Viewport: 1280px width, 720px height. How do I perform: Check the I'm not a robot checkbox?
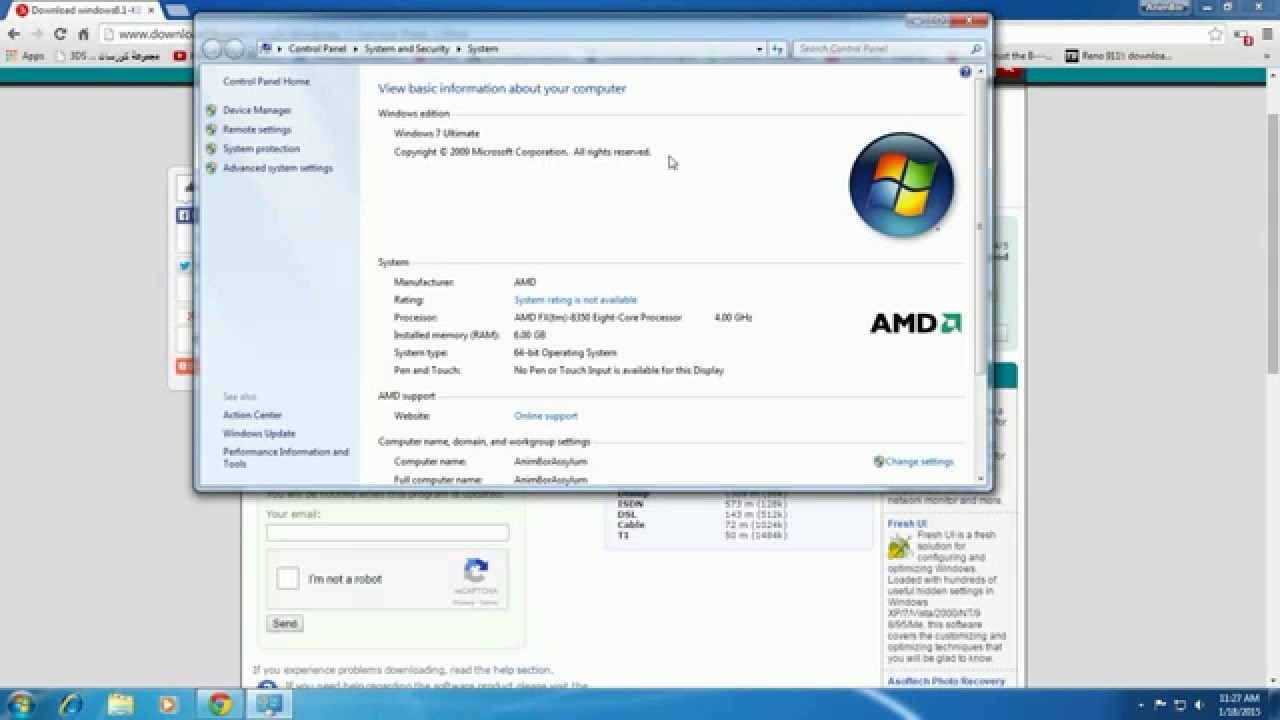tap(288, 578)
